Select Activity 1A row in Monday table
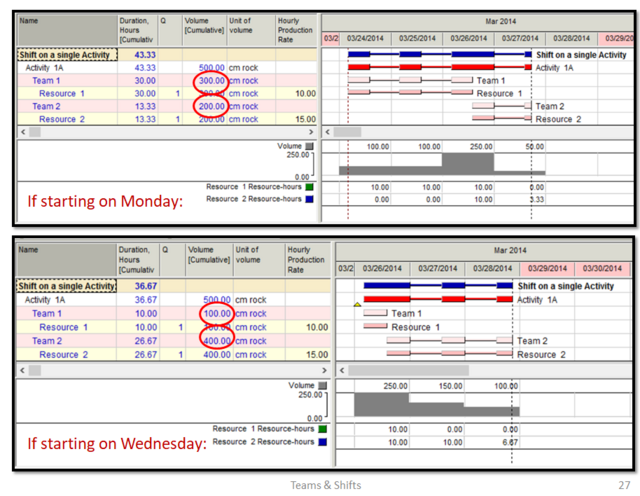This screenshot has width=640, height=496. (x=167, y=68)
